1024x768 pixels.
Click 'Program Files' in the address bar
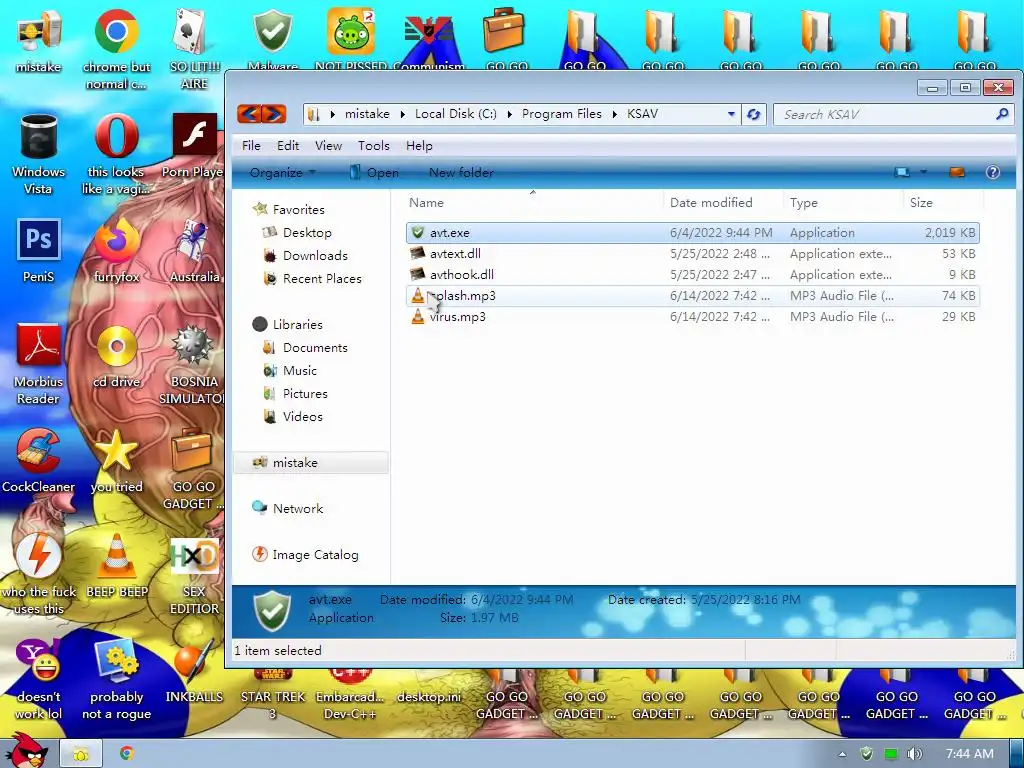[562, 114]
